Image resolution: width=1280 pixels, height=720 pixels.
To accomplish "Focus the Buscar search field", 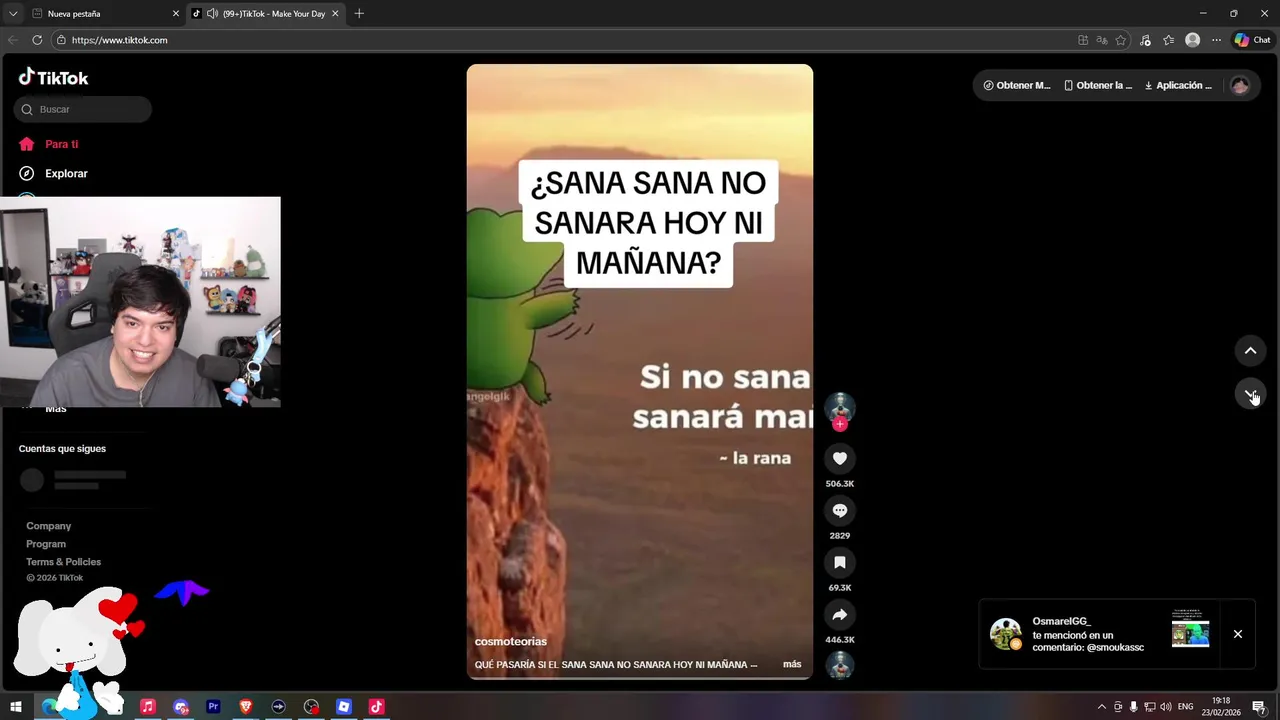I will (x=83, y=109).
